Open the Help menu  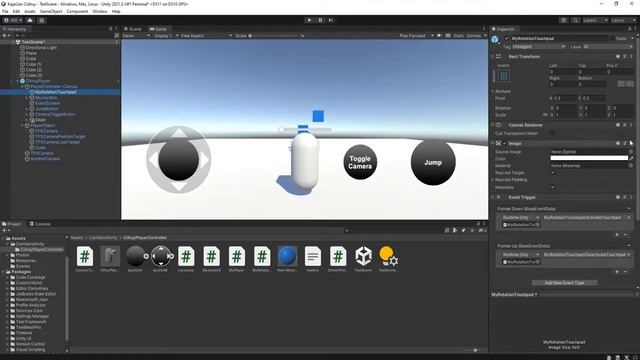tap(116, 11)
